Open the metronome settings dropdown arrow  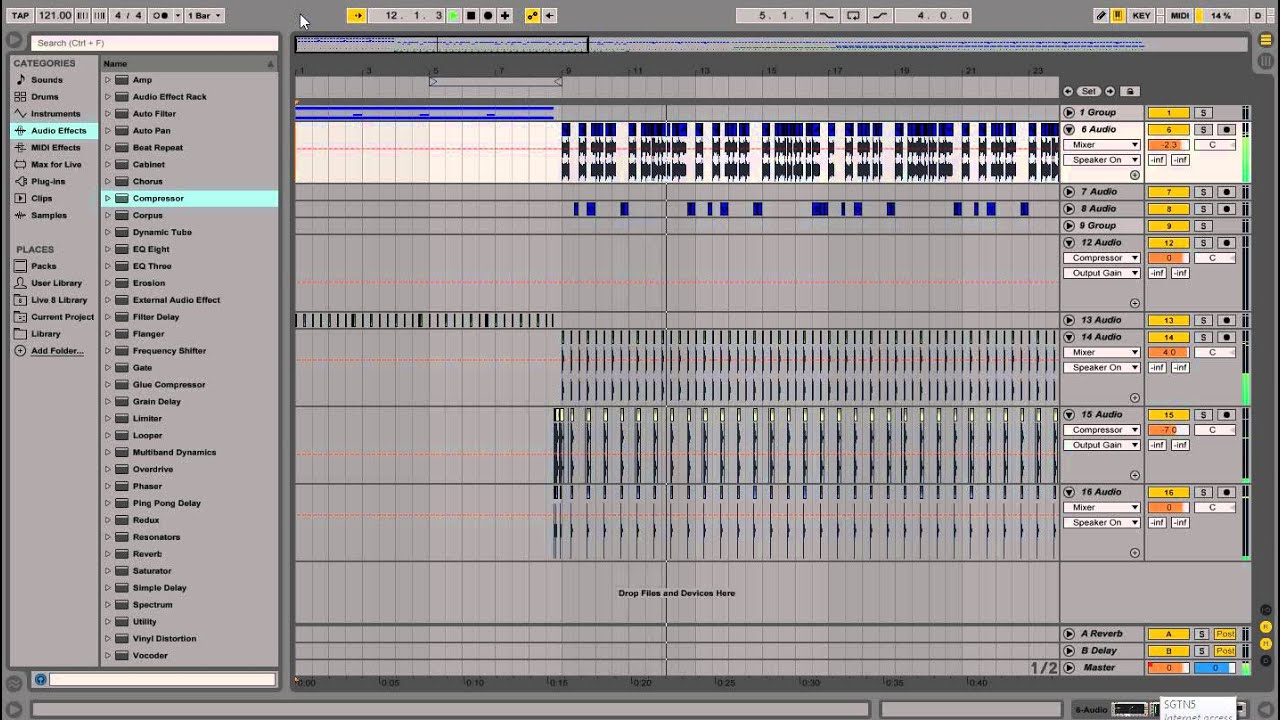coord(178,15)
